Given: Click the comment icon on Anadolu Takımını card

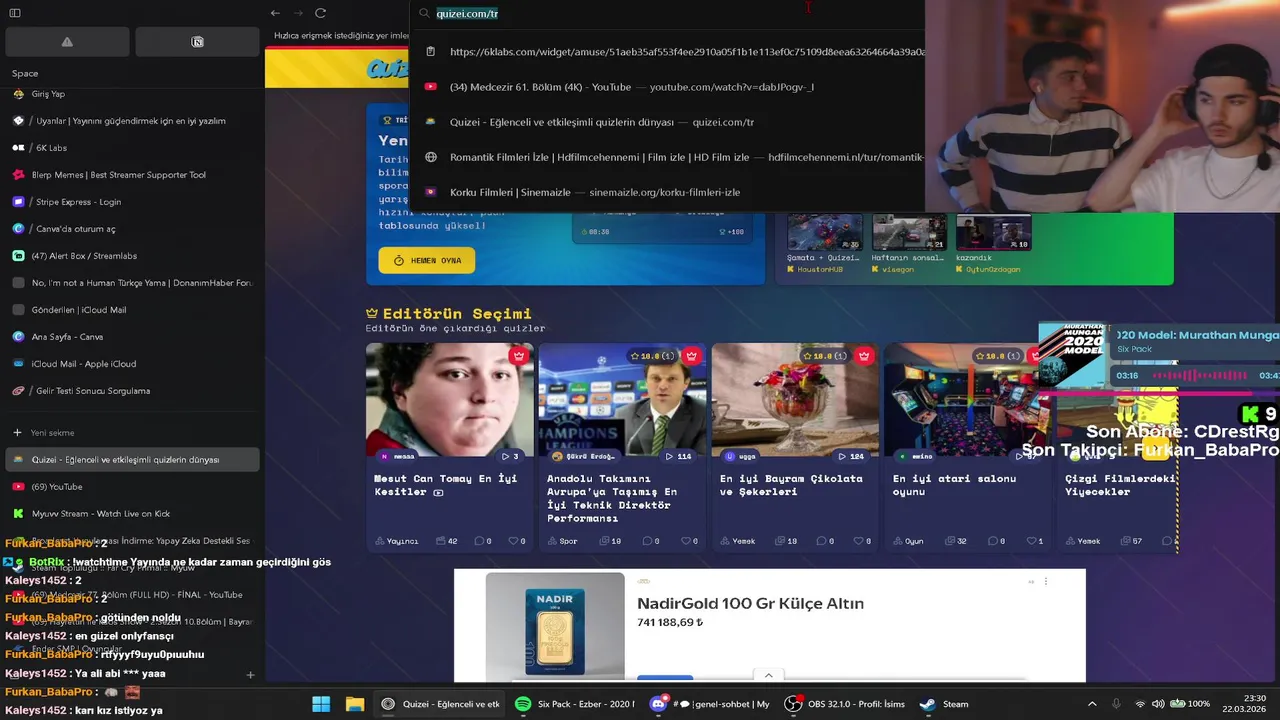Looking at the screenshot, I should pyautogui.click(x=650, y=541).
